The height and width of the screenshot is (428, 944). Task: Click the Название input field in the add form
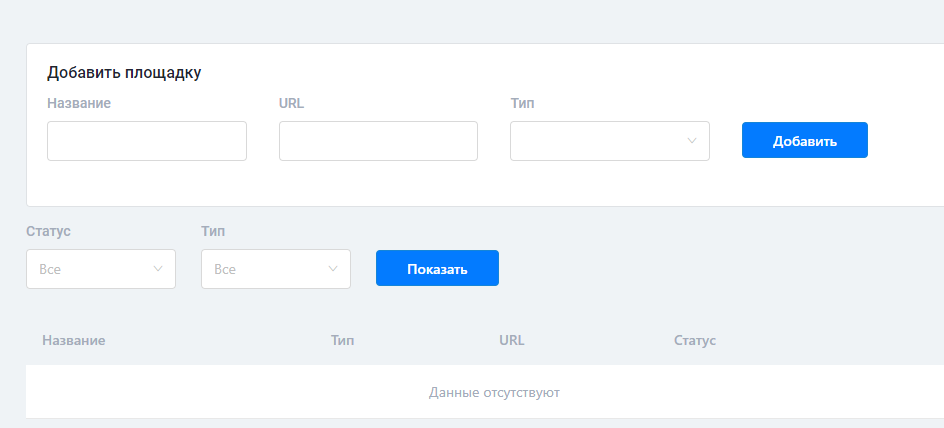click(147, 141)
